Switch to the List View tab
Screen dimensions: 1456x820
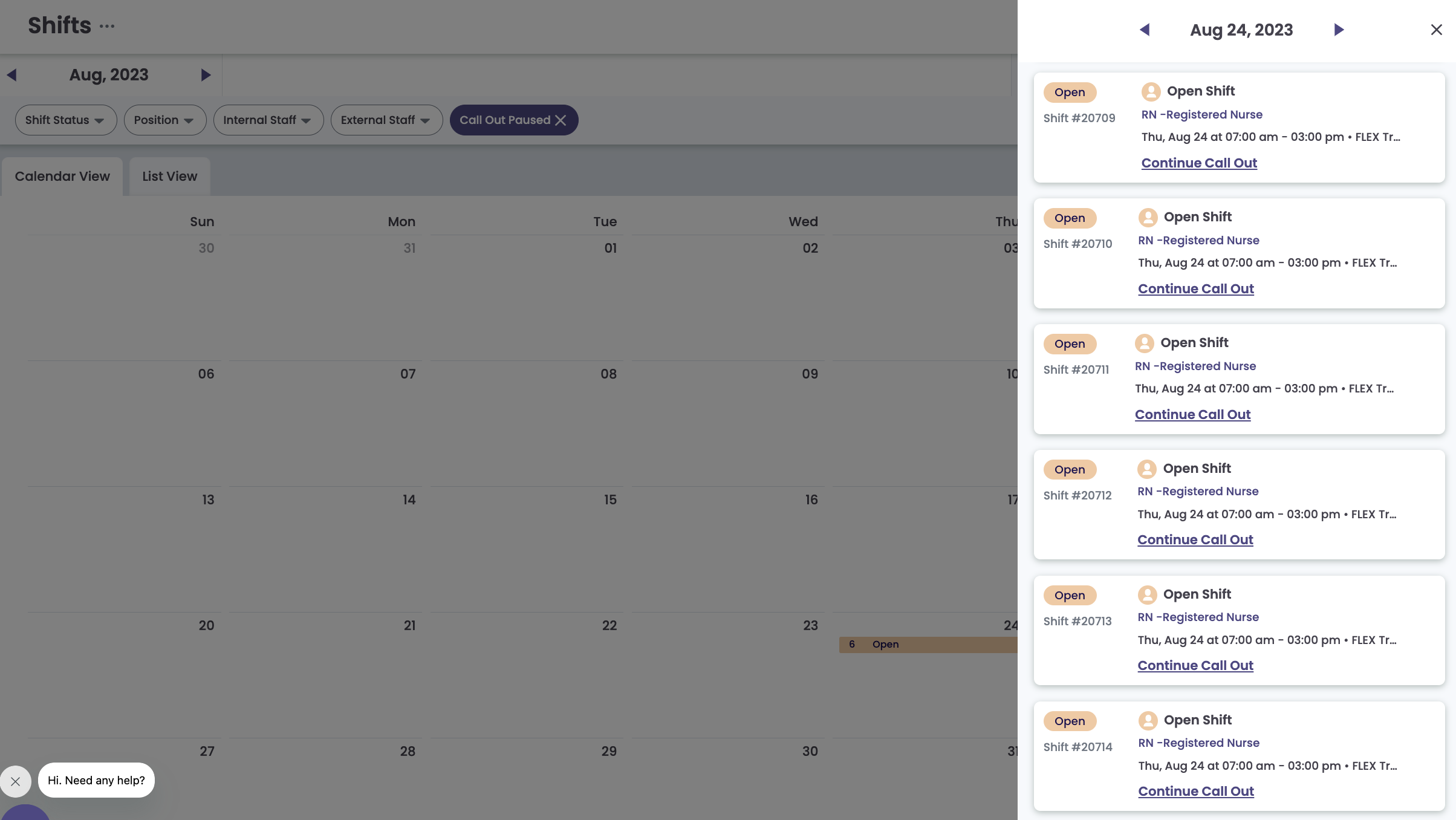pyautogui.click(x=170, y=176)
